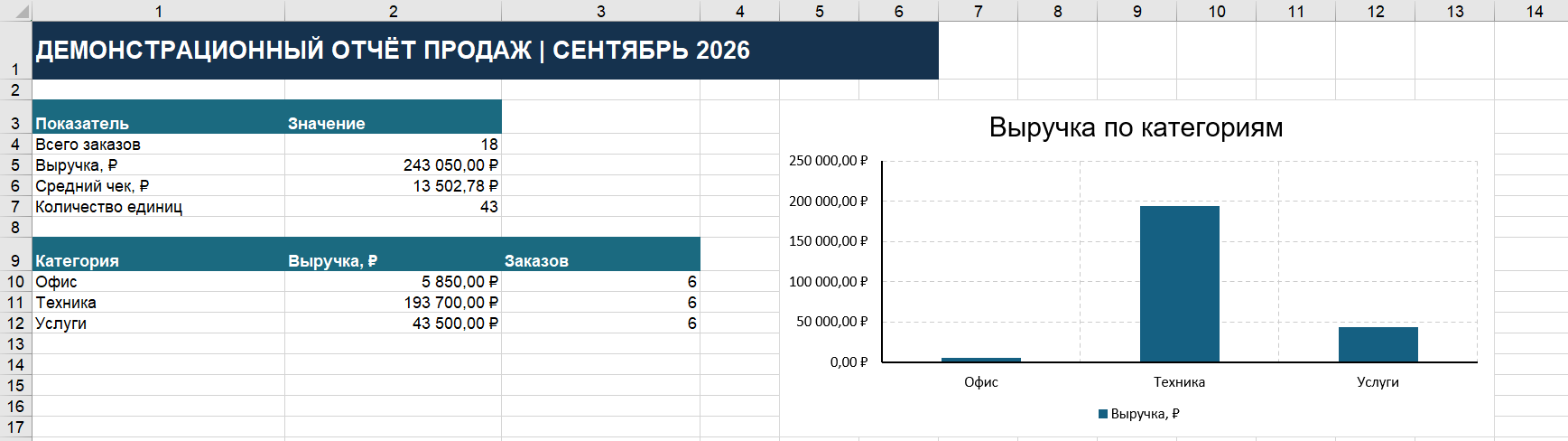
Task: Select the Выручка, ₽ cell in row 5
Action: [159, 165]
